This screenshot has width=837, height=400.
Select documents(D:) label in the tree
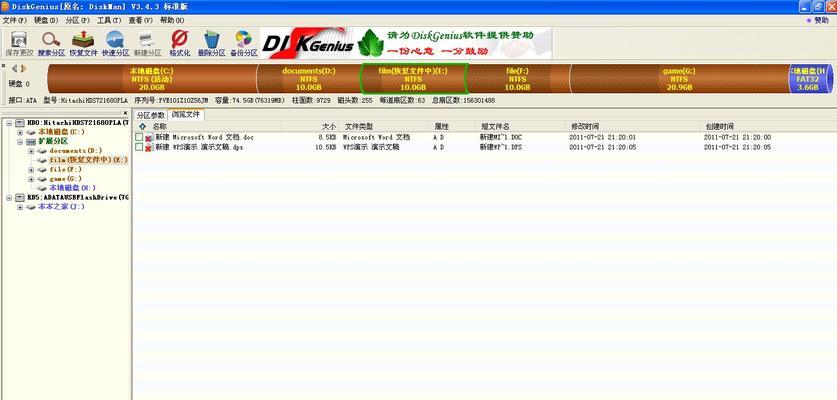click(x=76, y=151)
